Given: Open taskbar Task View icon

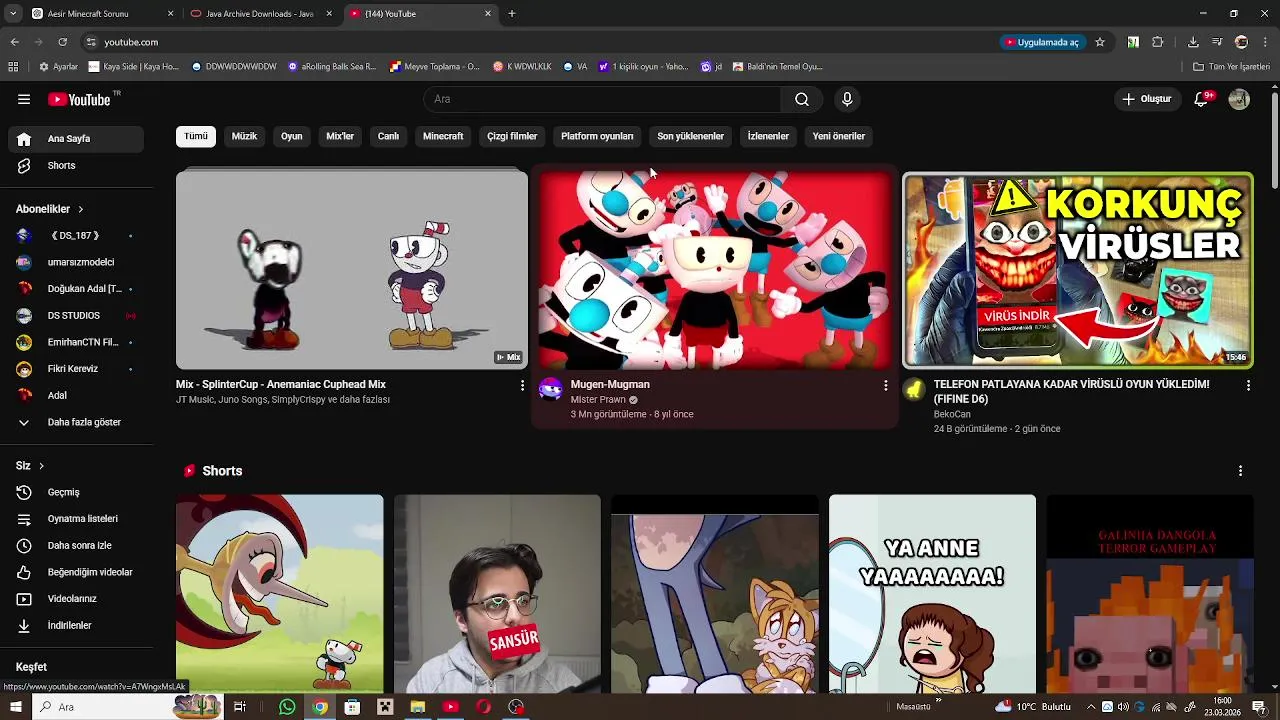Looking at the screenshot, I should click(x=240, y=707).
